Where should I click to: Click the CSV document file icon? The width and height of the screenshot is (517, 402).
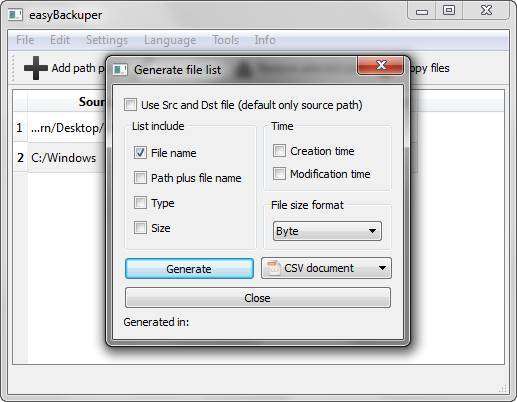tap(273, 268)
